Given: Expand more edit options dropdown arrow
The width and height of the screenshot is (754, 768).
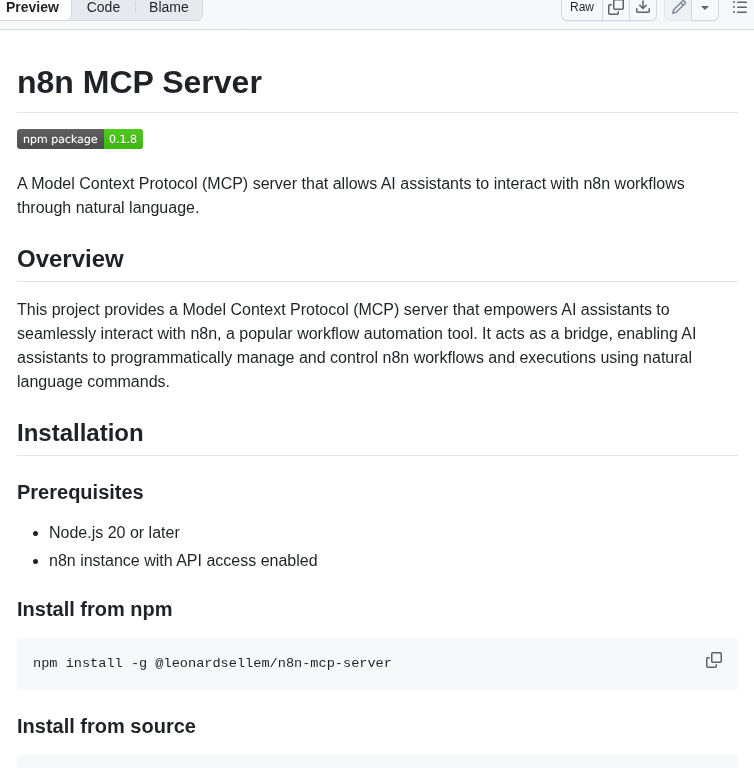Looking at the screenshot, I should click(x=705, y=7).
